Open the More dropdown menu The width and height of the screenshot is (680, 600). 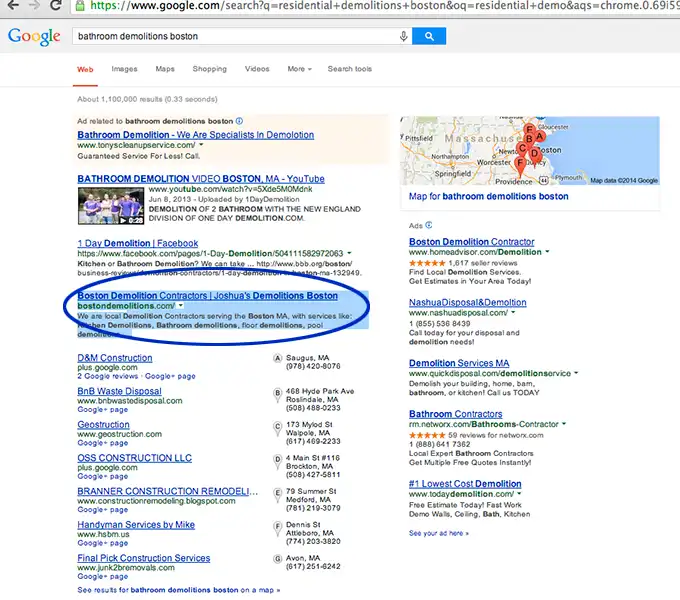tap(299, 69)
